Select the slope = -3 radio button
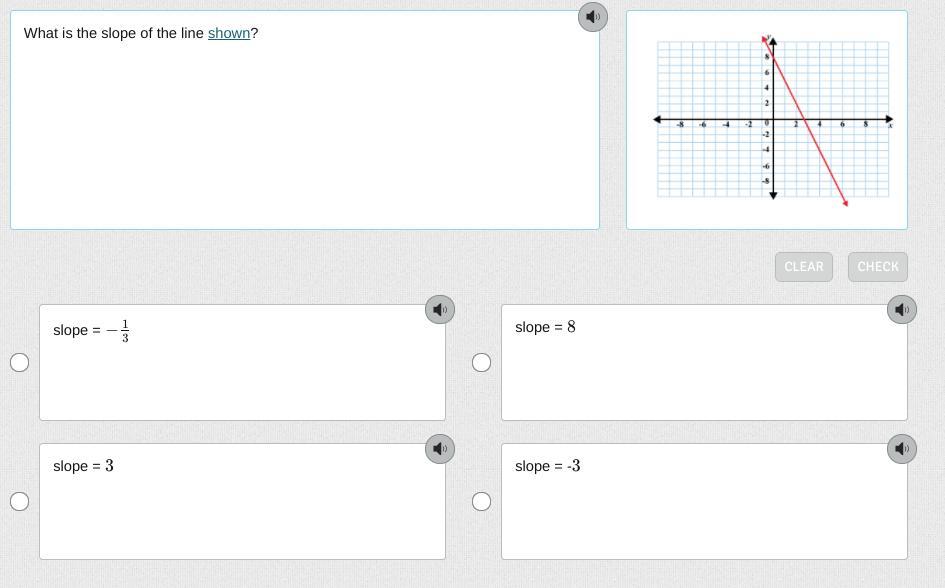Screen dimensions: 945x588 point(482,501)
